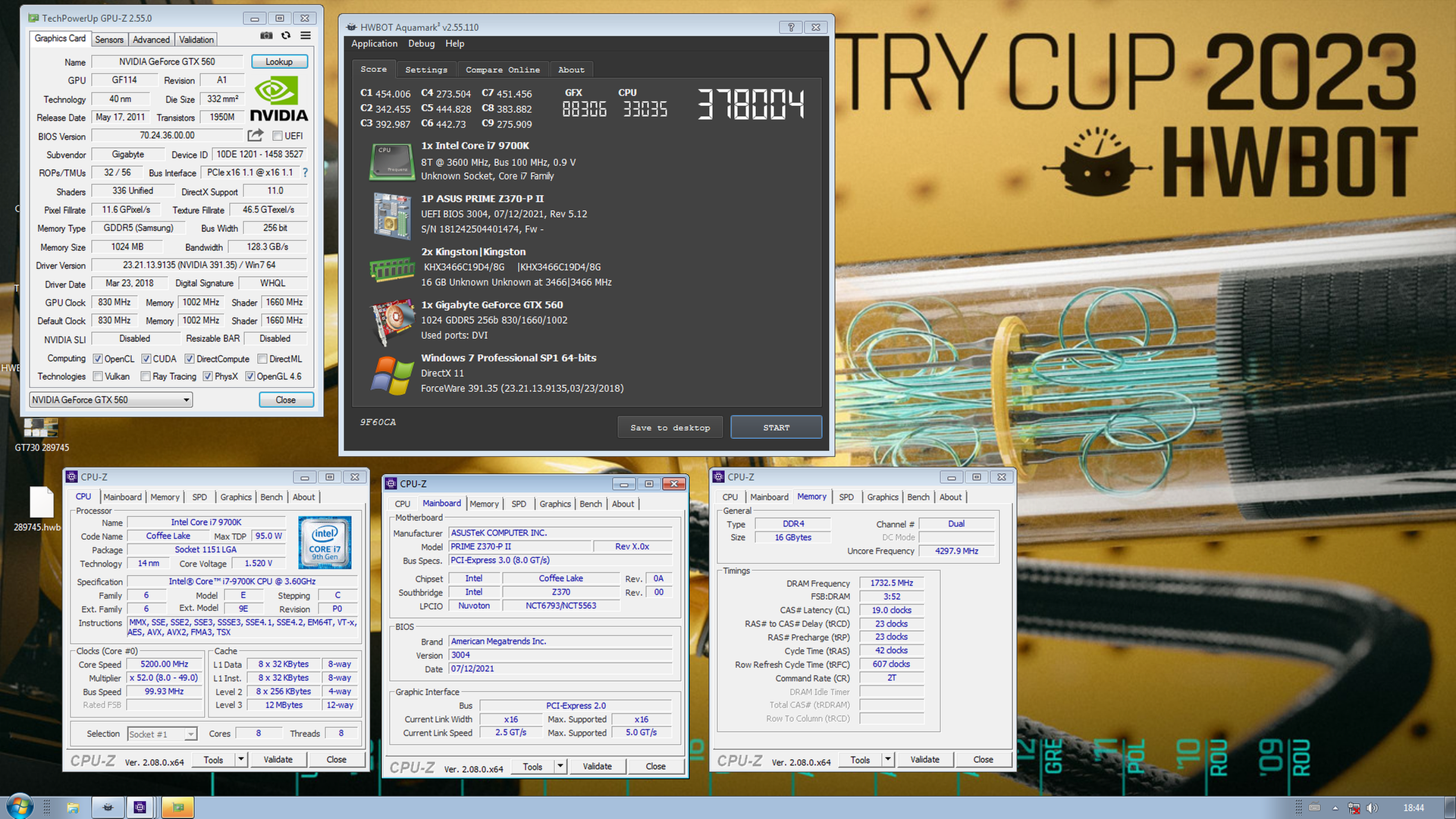
Task: Click the Lookup button in GPU-Z
Action: point(279,61)
